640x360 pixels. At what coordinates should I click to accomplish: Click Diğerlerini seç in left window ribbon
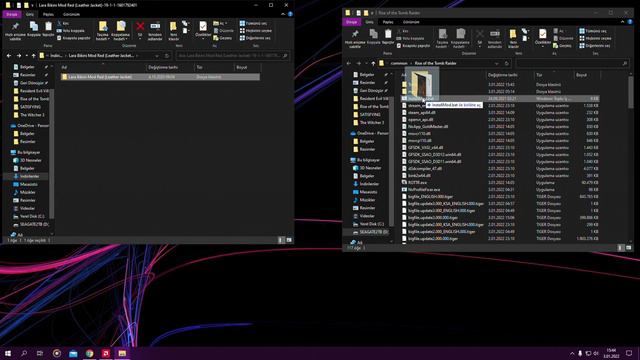point(255,38)
